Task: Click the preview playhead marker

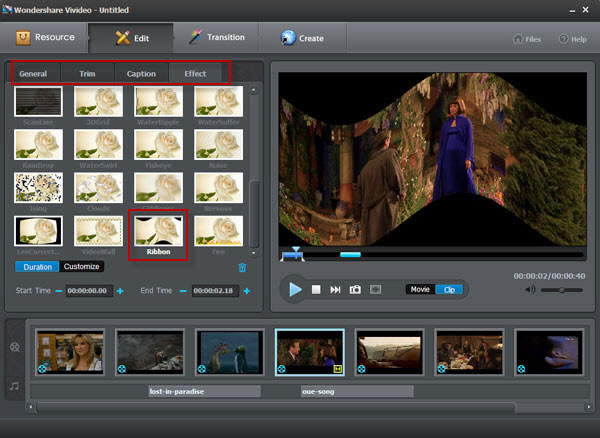Action: (295, 251)
